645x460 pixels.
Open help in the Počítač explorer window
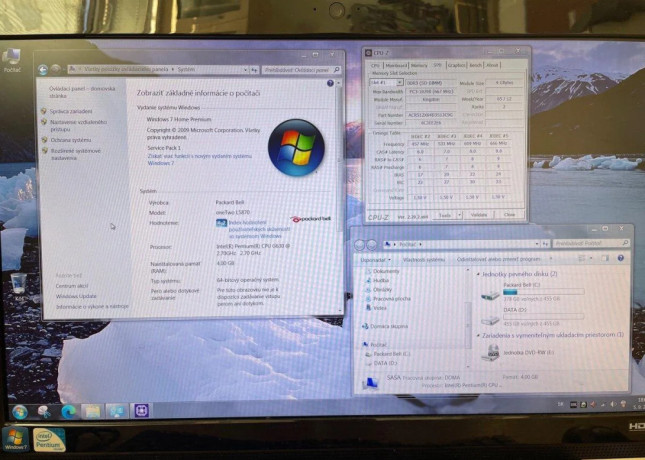(621, 258)
